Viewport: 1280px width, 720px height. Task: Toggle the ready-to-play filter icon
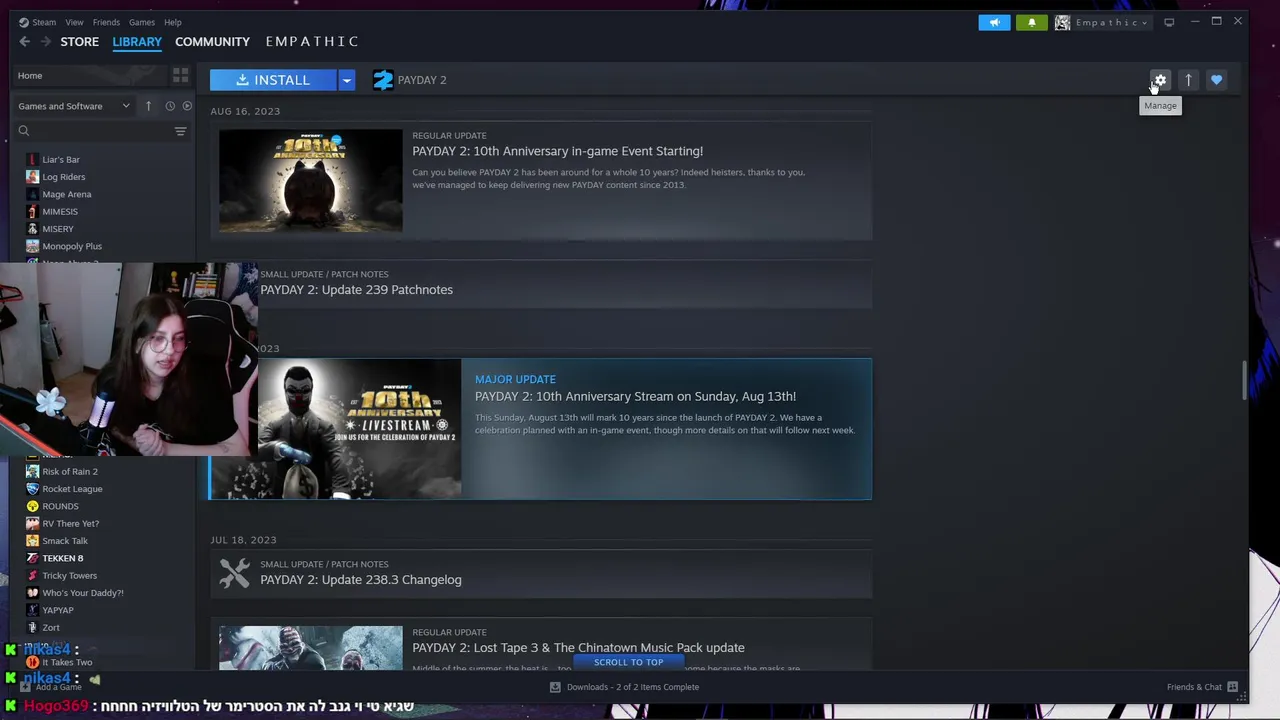point(186,106)
